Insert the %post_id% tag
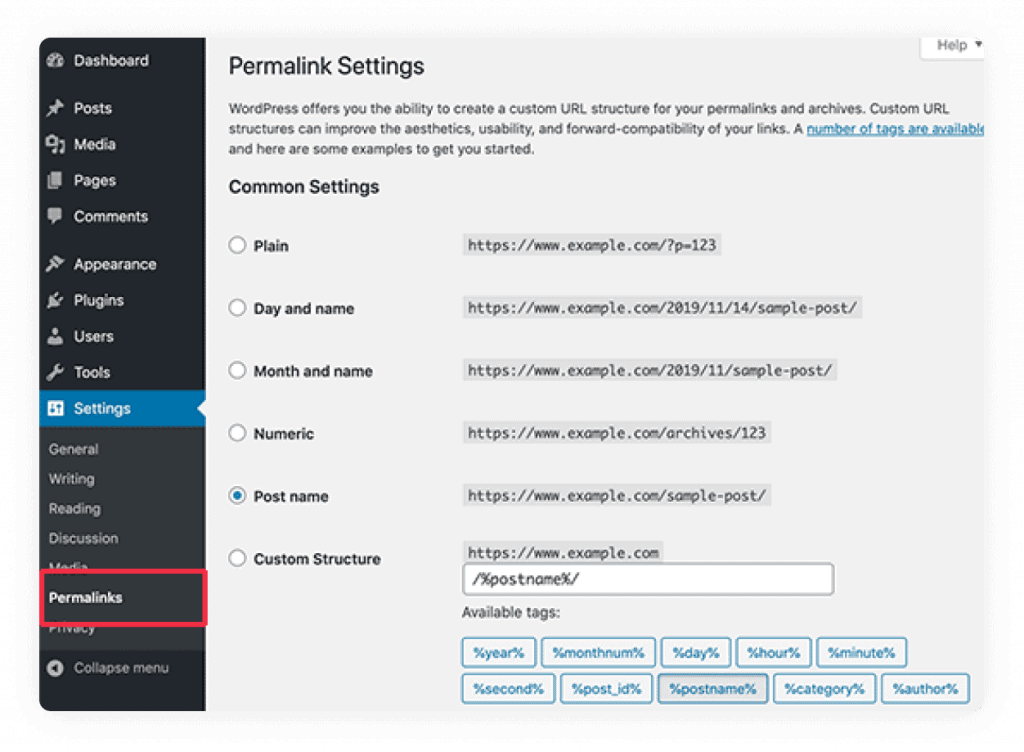 607,689
